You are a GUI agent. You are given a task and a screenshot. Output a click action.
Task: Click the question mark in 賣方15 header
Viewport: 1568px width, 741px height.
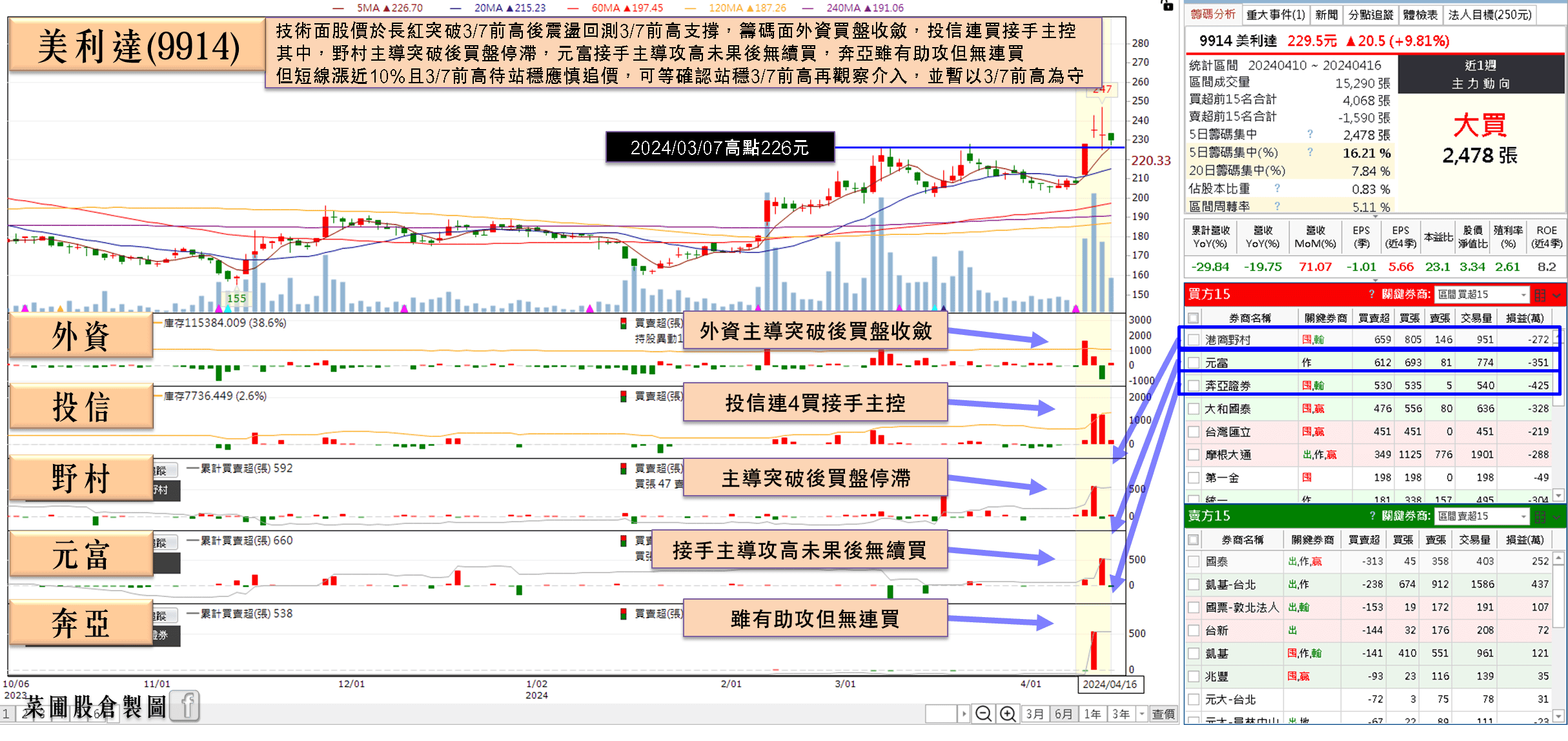click(1372, 516)
